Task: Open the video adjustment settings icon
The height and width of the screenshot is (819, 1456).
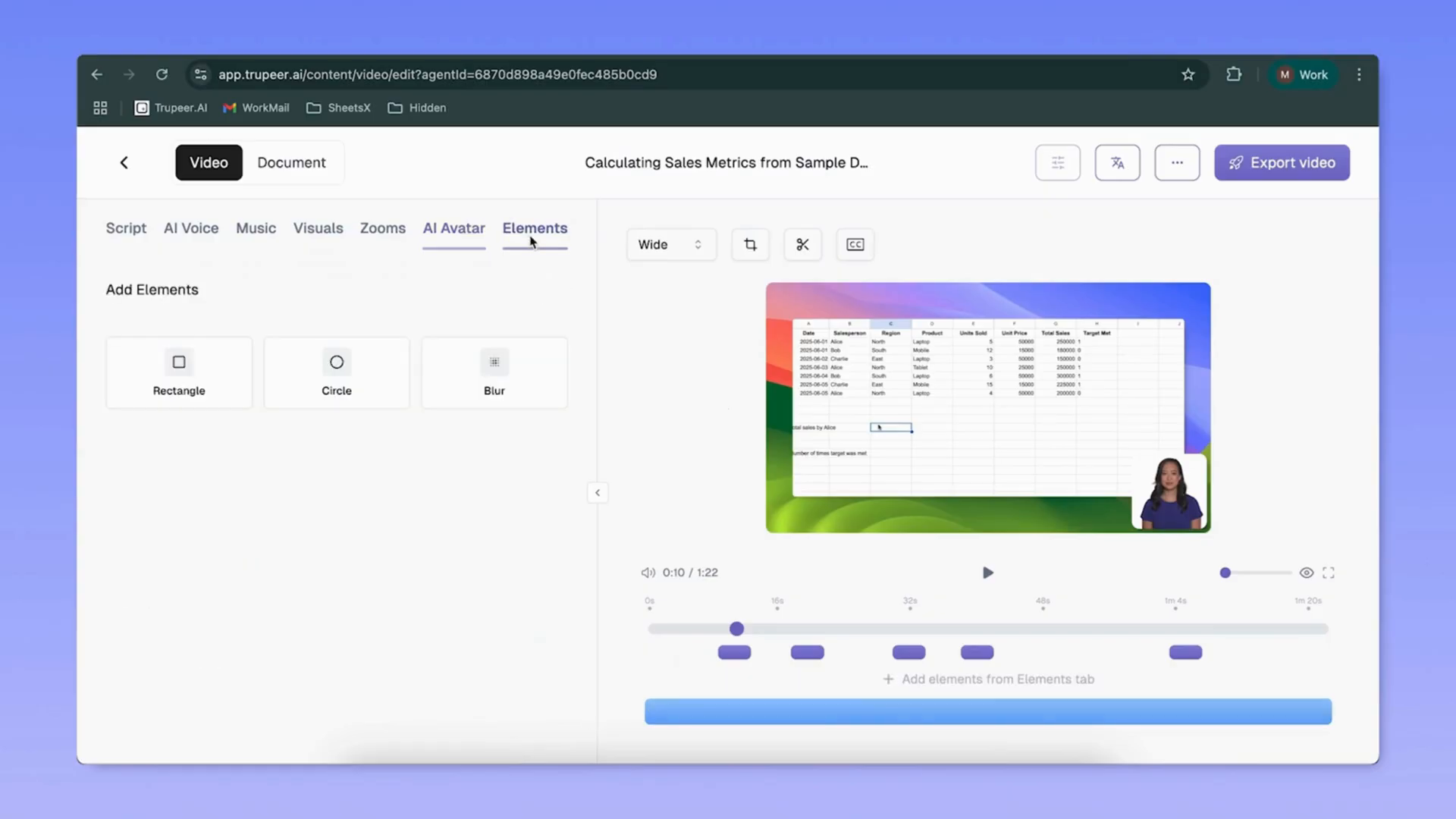Action: 1057,162
